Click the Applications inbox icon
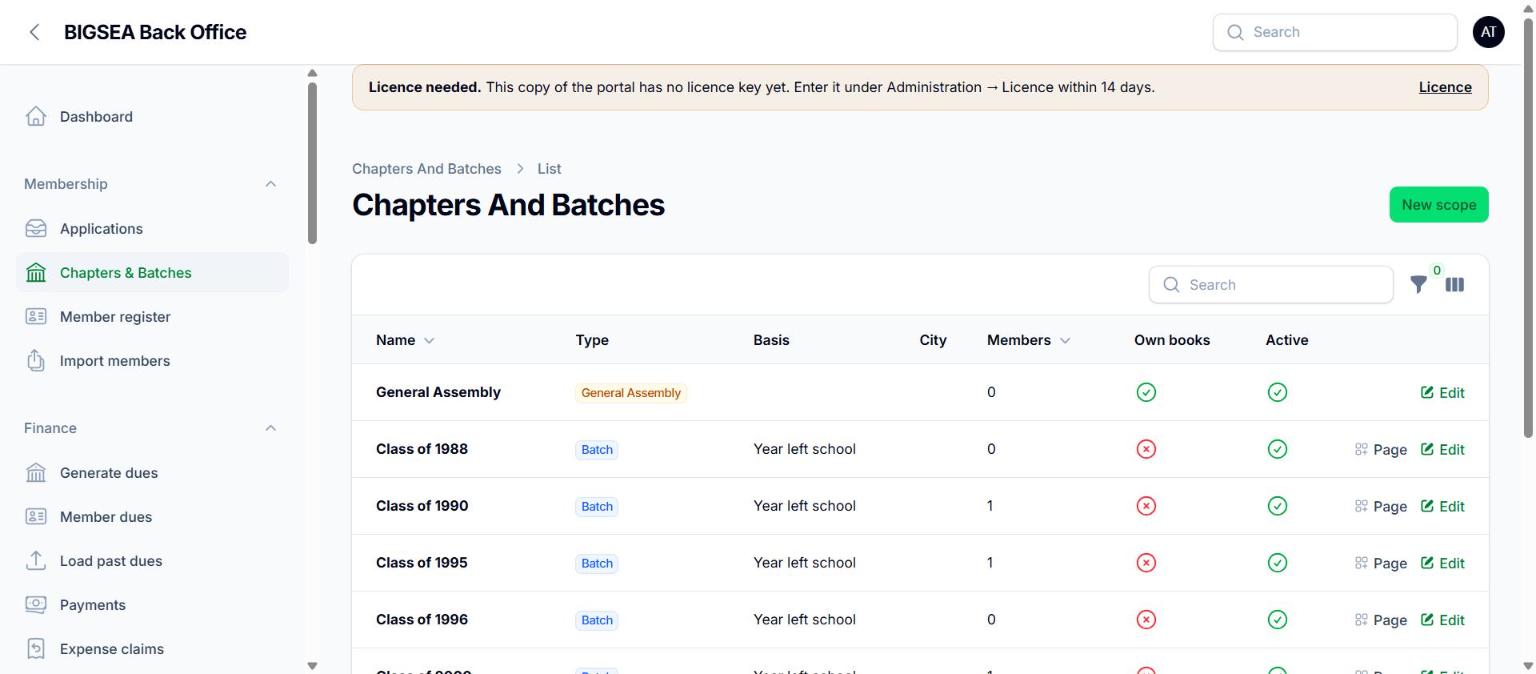This screenshot has width=1536, height=674. [36, 229]
